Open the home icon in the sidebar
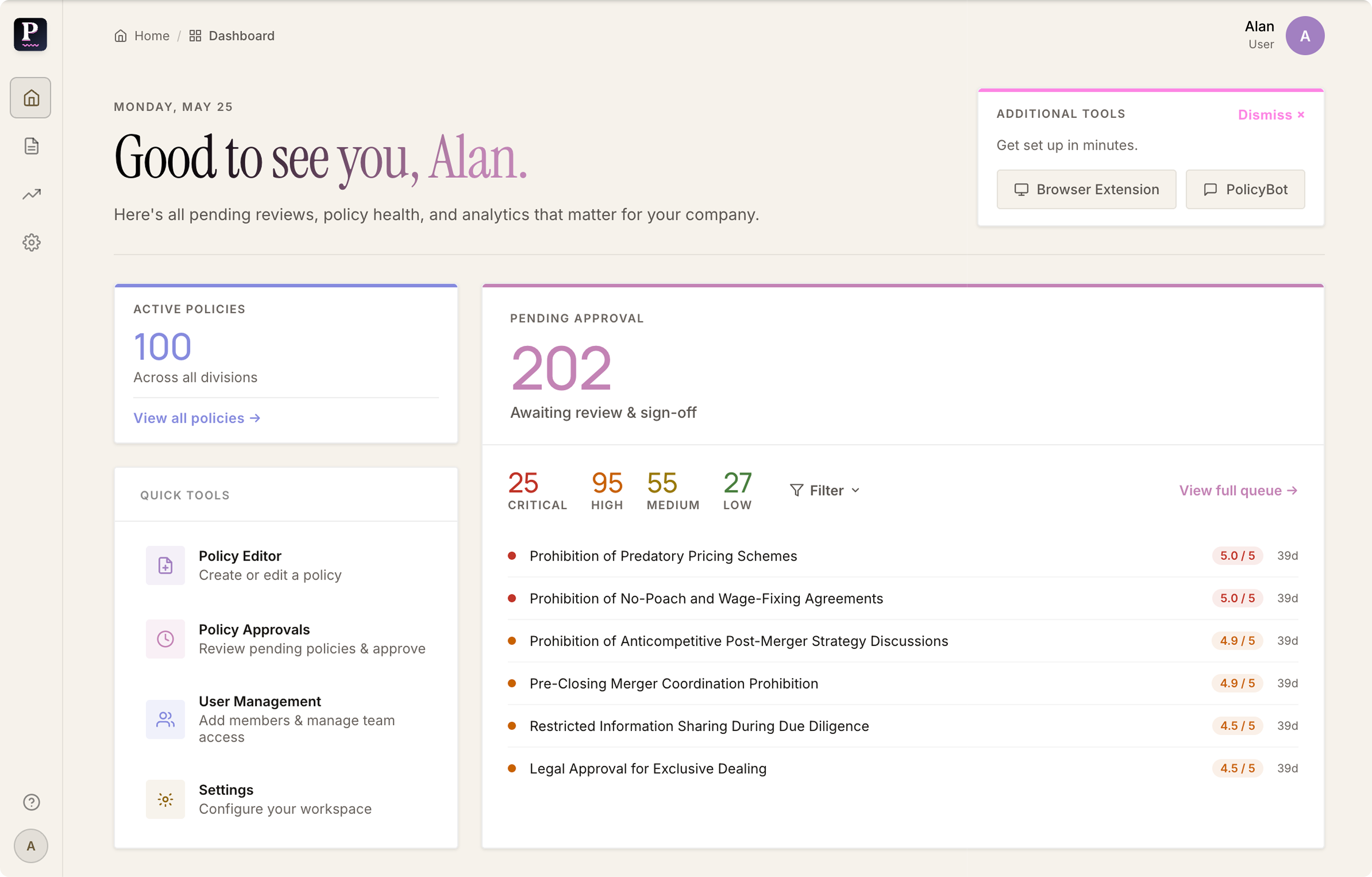 (31, 97)
